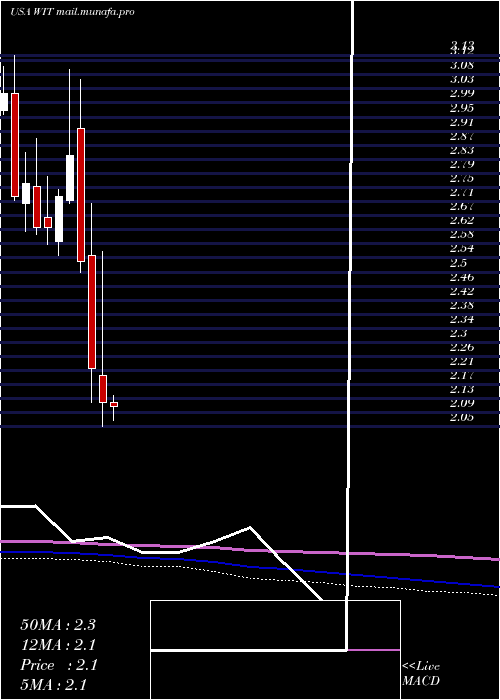500x700 pixels.
Task: Select the 12MA : 2.1 readout
Action: click(58, 645)
